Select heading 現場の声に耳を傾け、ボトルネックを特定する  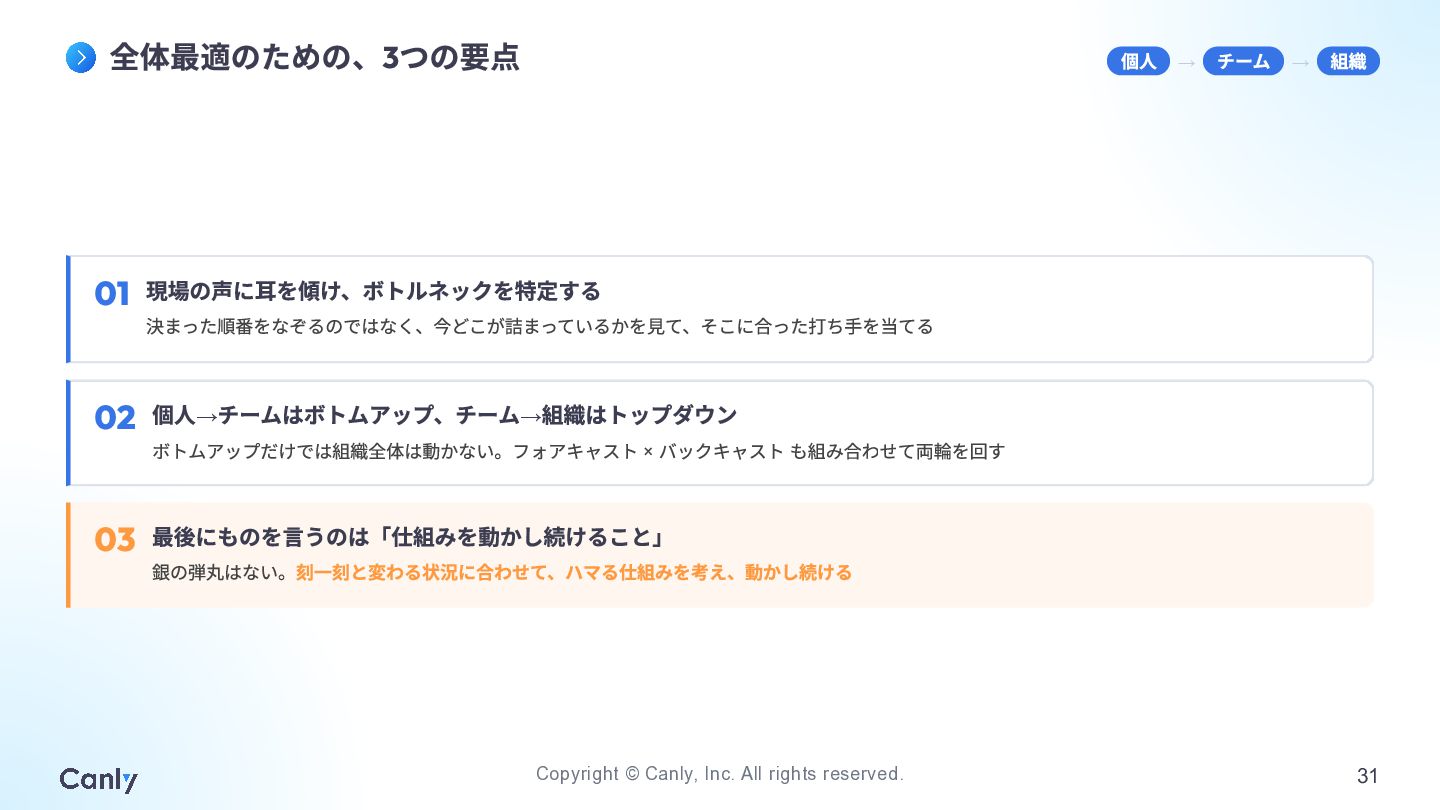coord(373,291)
